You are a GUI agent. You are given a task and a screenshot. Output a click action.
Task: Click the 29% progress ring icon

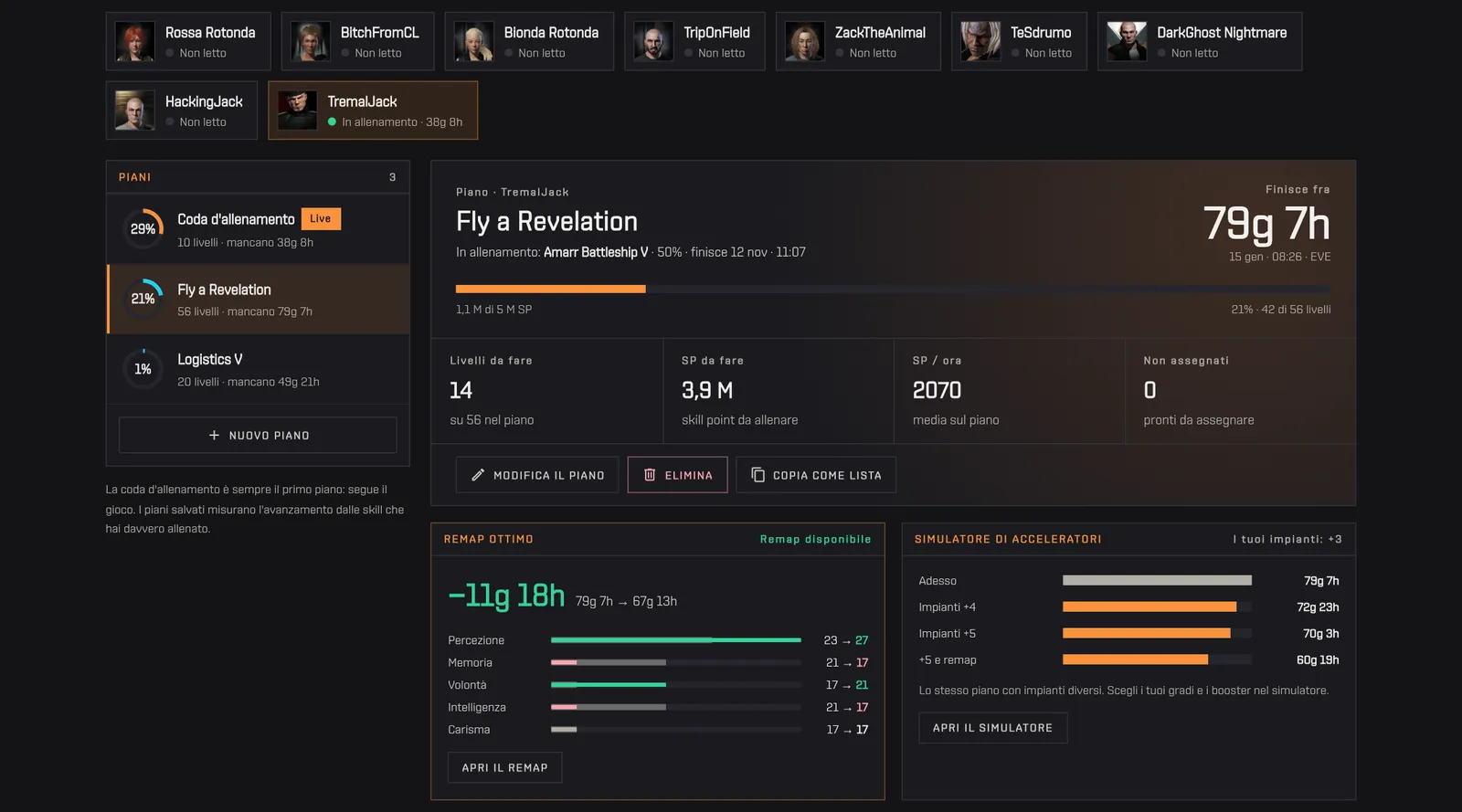pyautogui.click(x=143, y=229)
